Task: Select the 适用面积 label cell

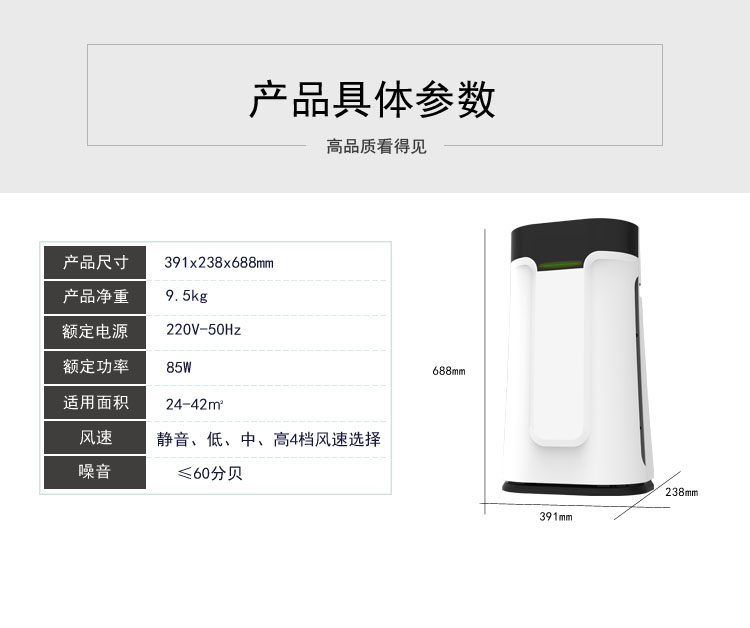Action: (95, 403)
